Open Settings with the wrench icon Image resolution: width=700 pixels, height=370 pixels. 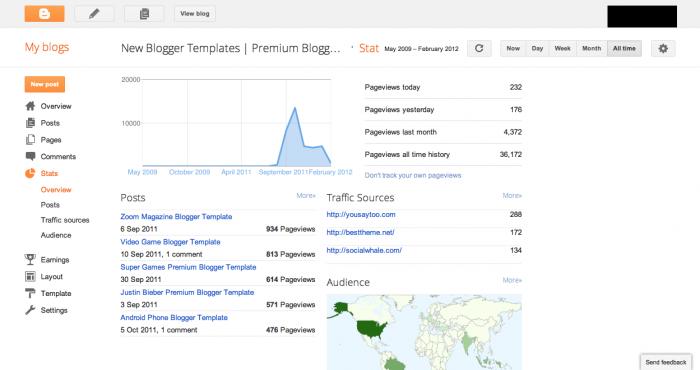tap(30, 310)
